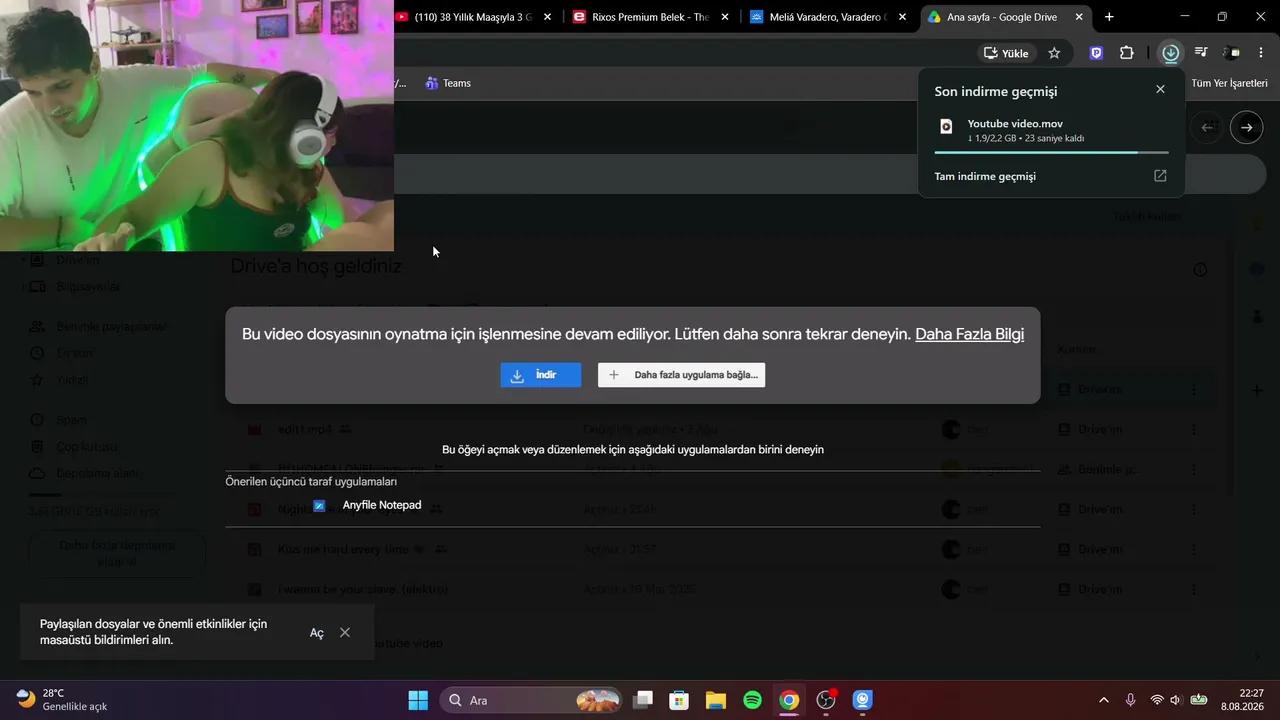1280x720 pixels.
Task: Open the blue app icon after OBS in the taskbar
Action: pos(863,700)
